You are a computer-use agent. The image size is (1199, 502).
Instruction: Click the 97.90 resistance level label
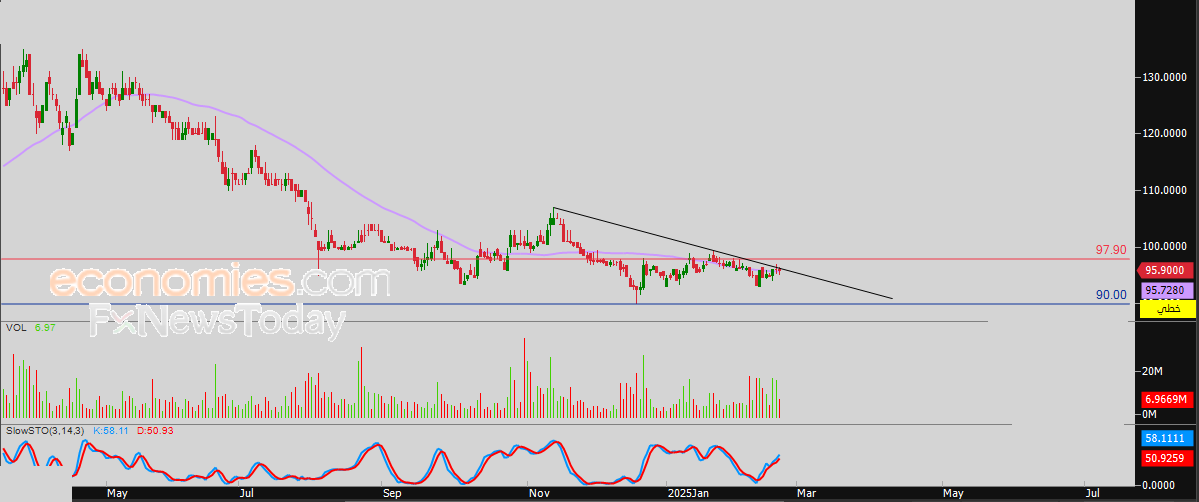click(1111, 249)
